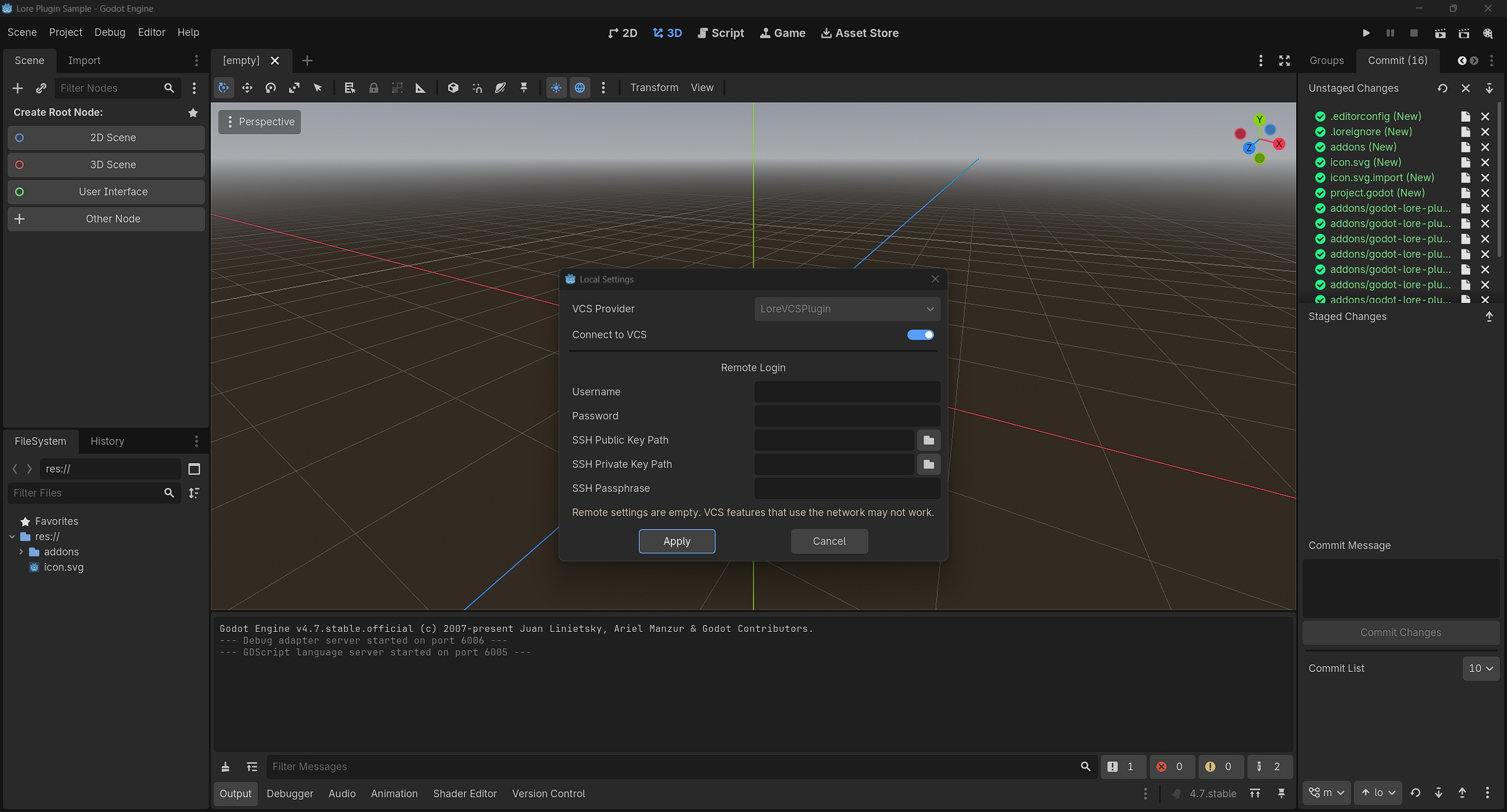The width and height of the screenshot is (1507, 812).
Task: Toggle the Connect to VCS switch
Action: tap(920, 335)
